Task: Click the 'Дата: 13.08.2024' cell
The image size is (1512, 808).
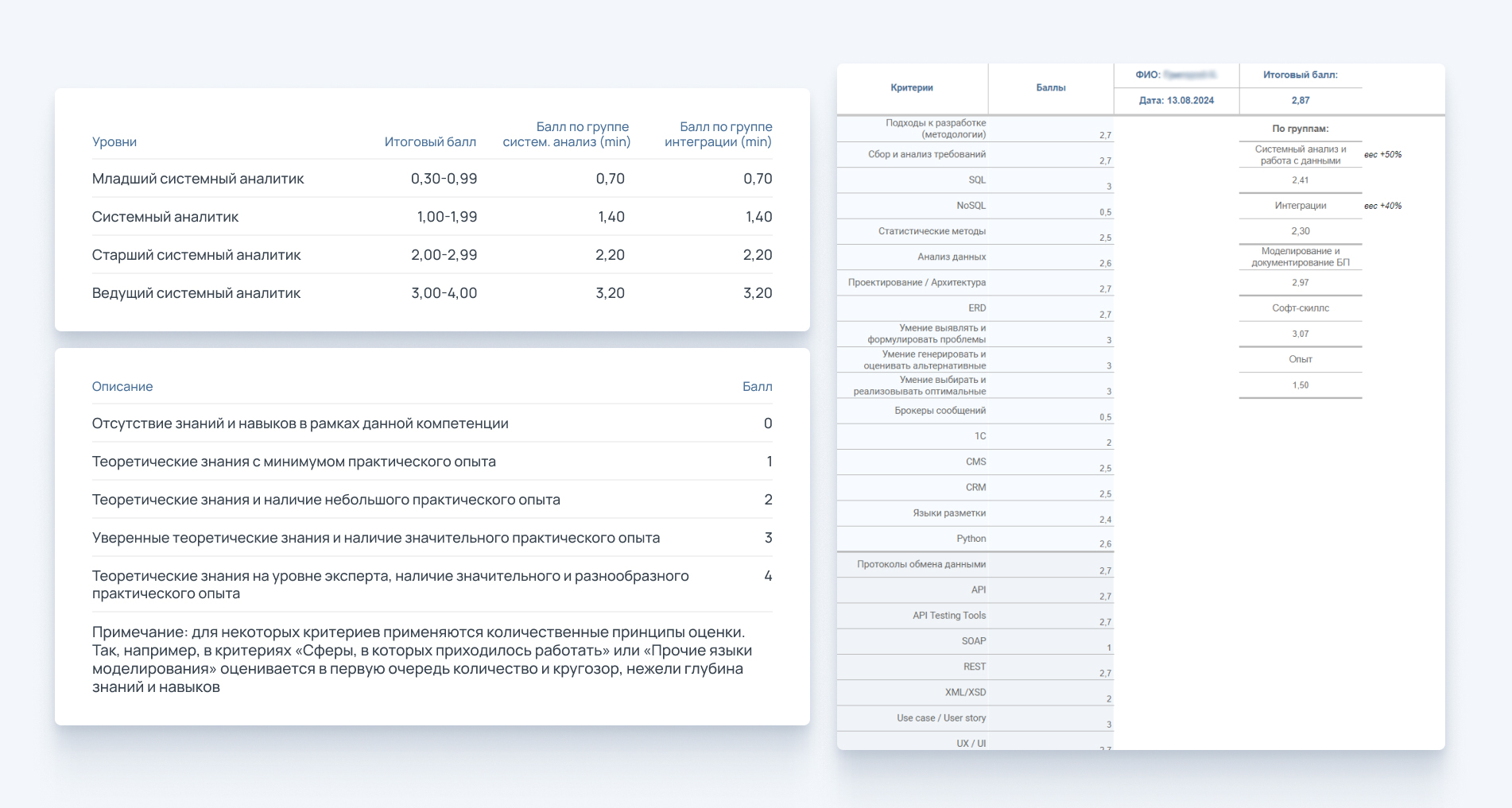Action: click(1177, 100)
